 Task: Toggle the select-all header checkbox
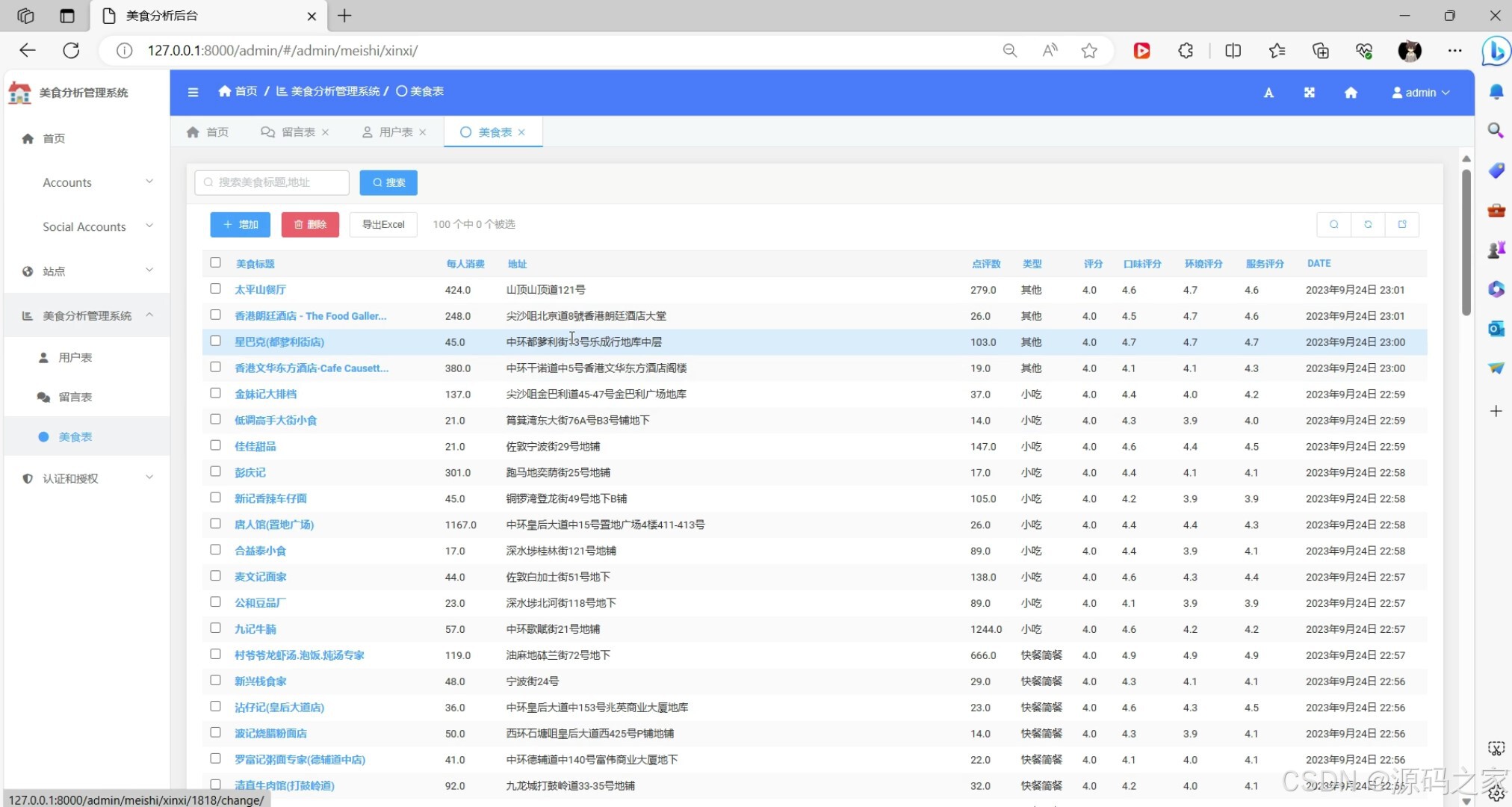[x=215, y=262]
